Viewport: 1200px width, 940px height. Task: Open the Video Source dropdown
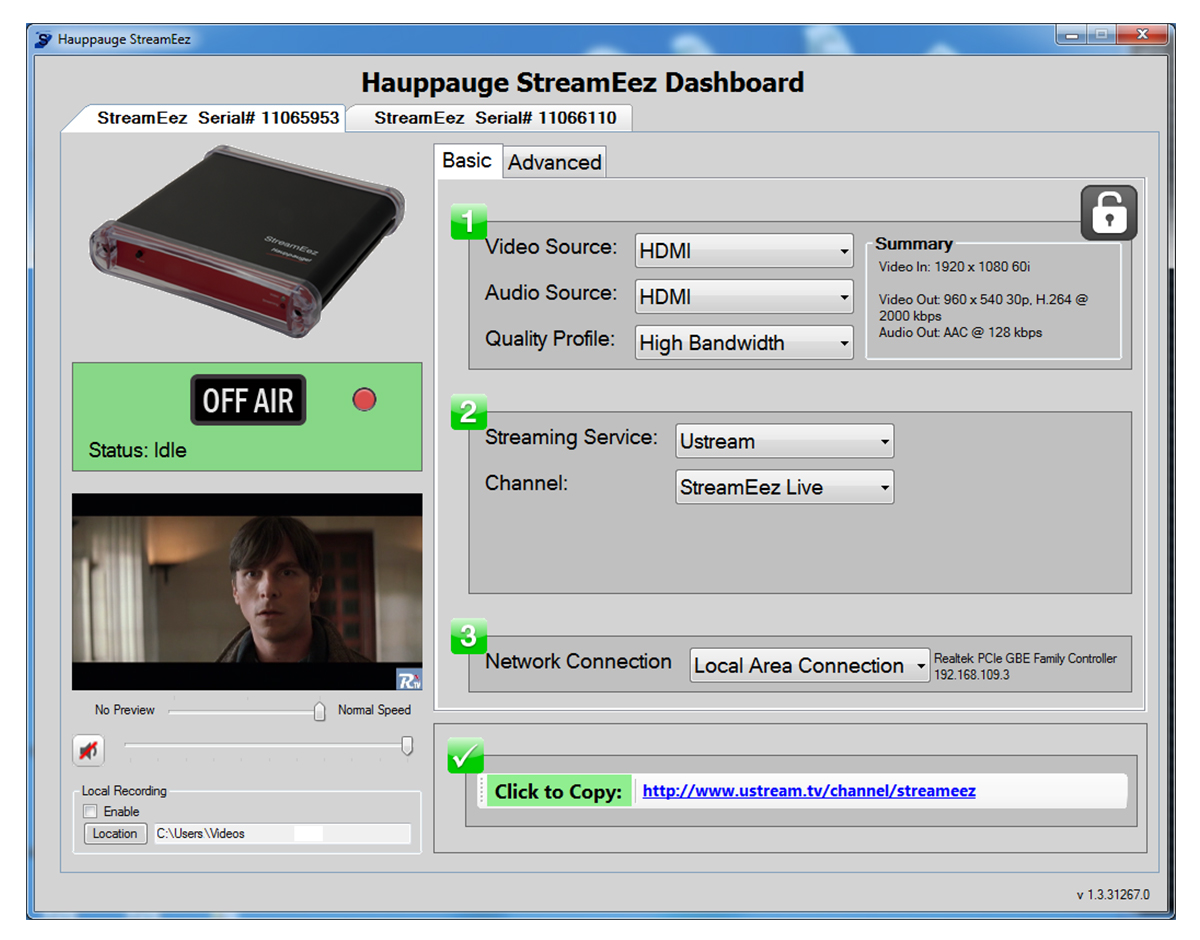coord(744,251)
